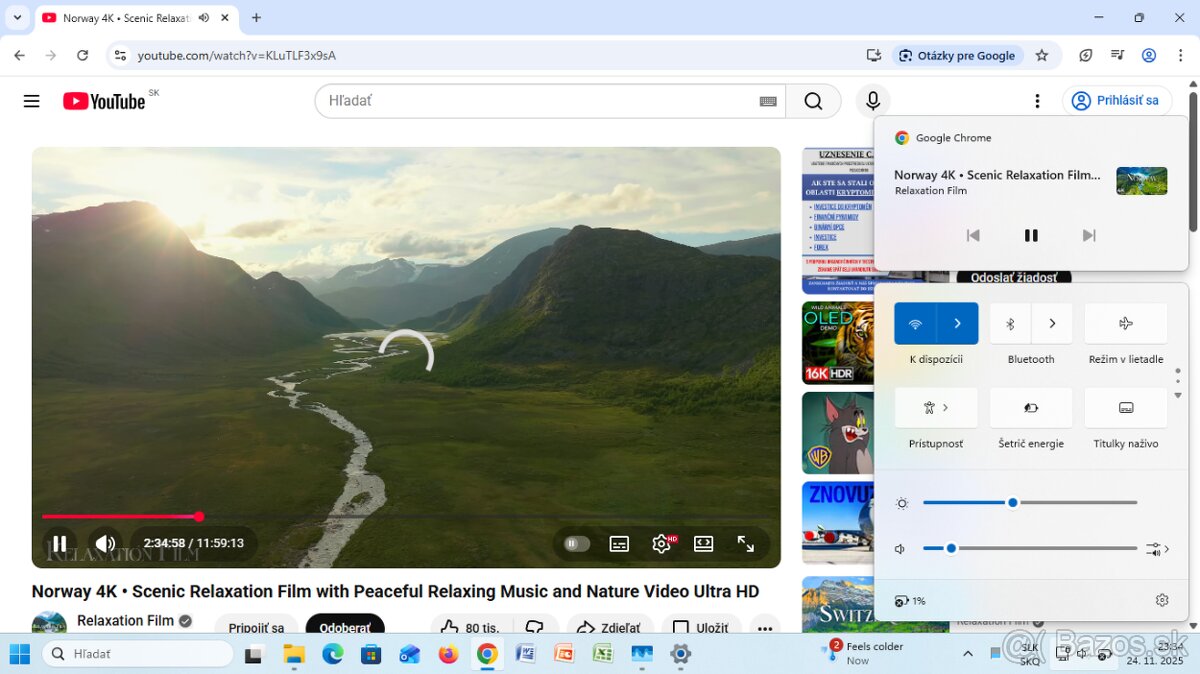Toggle the Šetrič energie tile
The image size is (1200, 674).
coord(1031,408)
